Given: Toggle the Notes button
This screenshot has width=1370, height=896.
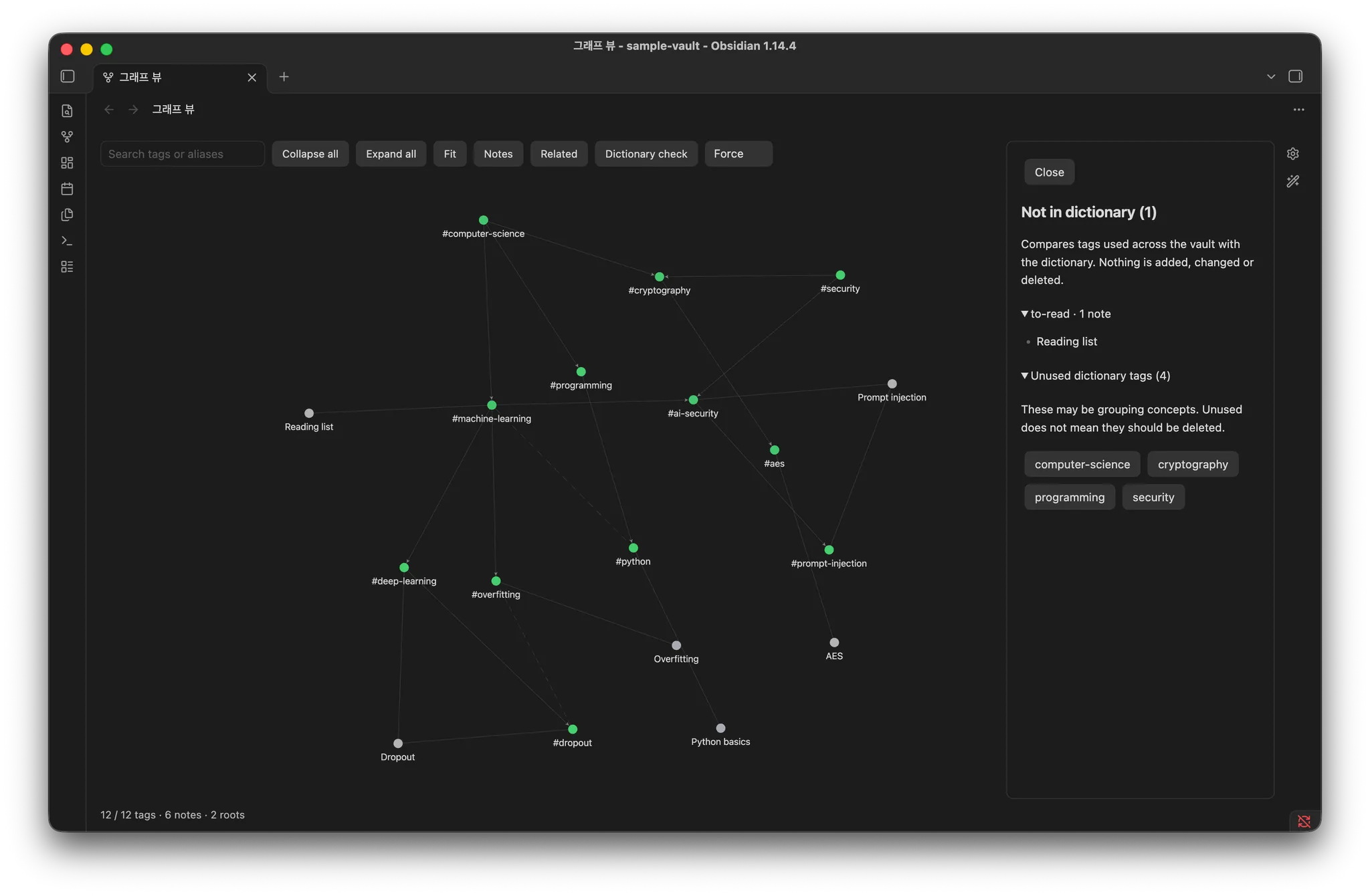Looking at the screenshot, I should click(498, 154).
